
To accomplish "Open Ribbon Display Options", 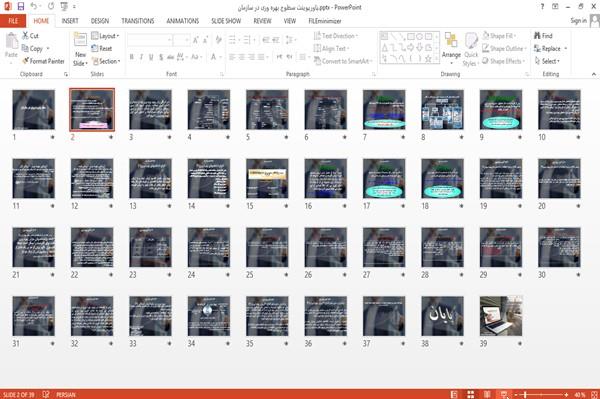I will coord(555,7).
